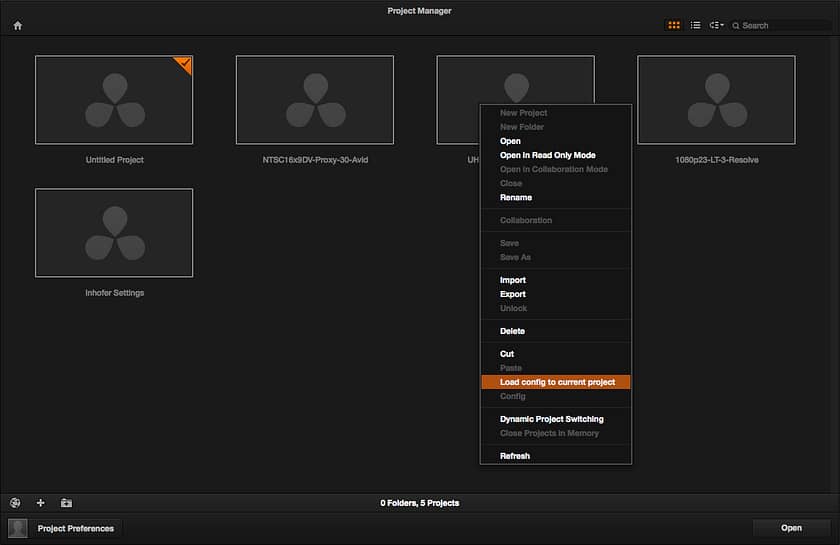Screen dimensions: 840x545
Task: Click the NTSC16x9DV-Proxy-30-Avid name label
Action: pyautogui.click(x=315, y=160)
